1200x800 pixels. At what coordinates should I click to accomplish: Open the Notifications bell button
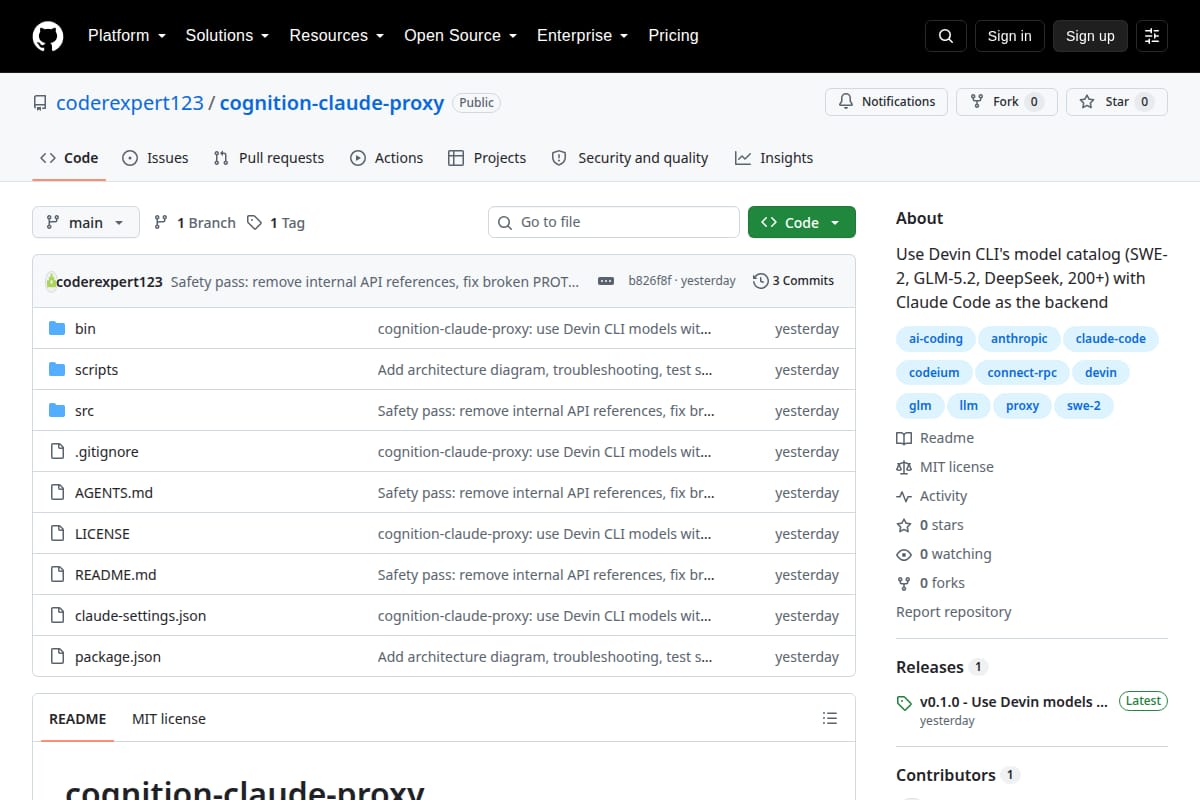pos(887,102)
